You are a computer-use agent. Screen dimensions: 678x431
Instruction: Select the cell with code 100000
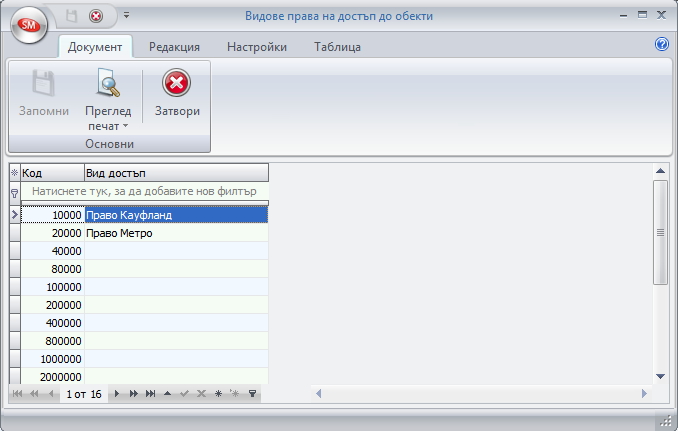[52, 287]
